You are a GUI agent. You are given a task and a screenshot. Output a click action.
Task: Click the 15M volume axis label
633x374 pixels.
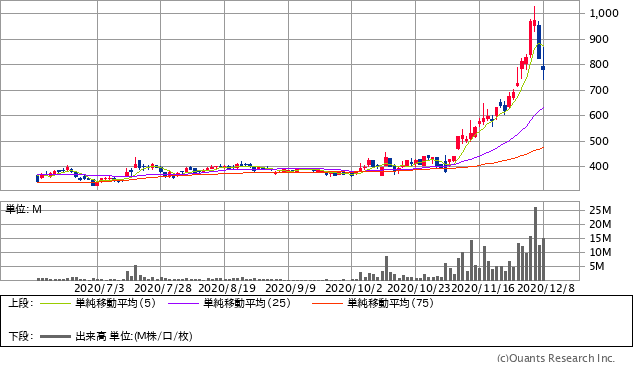point(600,238)
